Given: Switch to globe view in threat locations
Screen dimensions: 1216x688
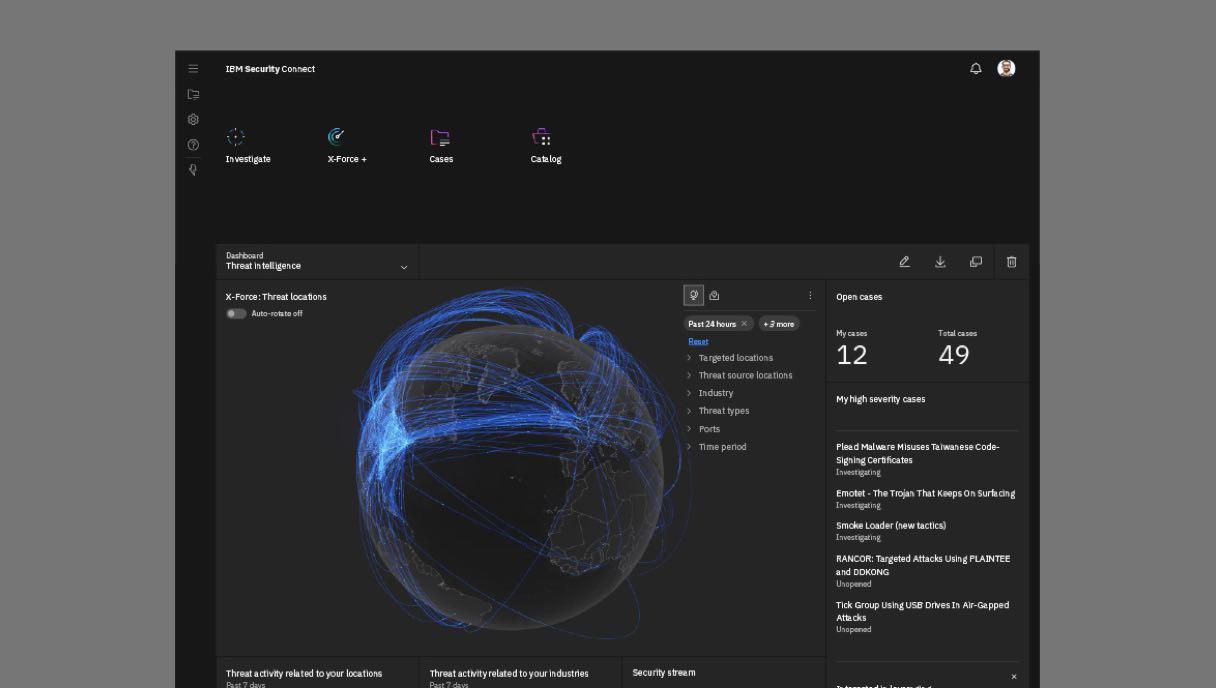Looking at the screenshot, I should [x=694, y=295].
